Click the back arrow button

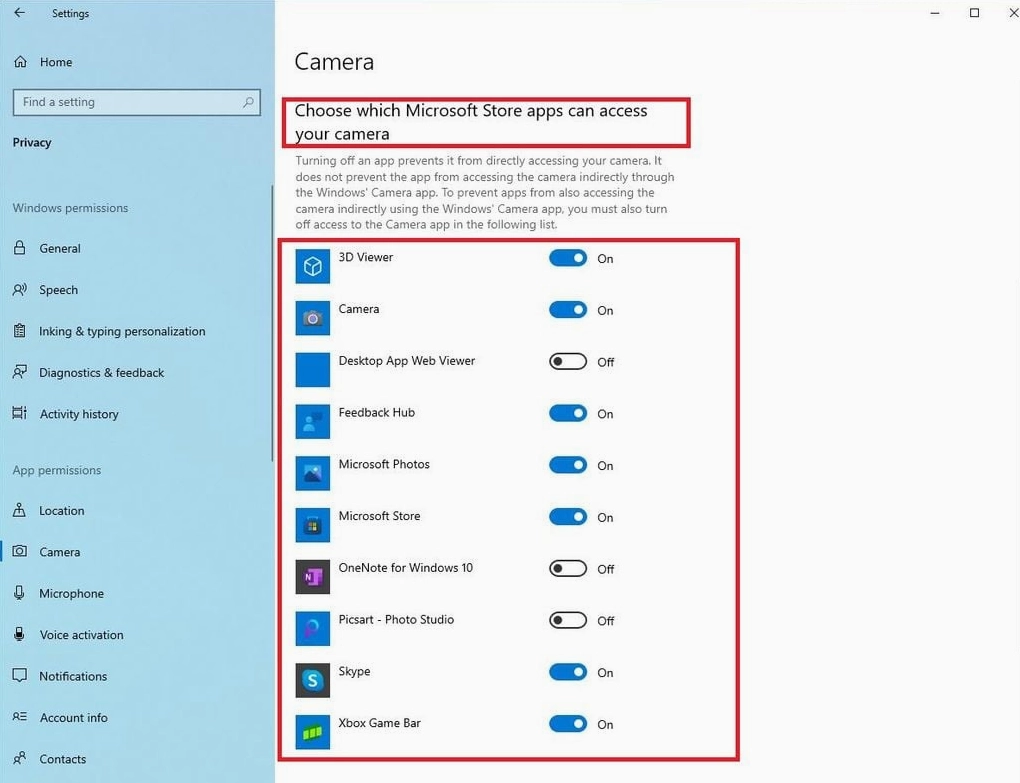click(19, 13)
